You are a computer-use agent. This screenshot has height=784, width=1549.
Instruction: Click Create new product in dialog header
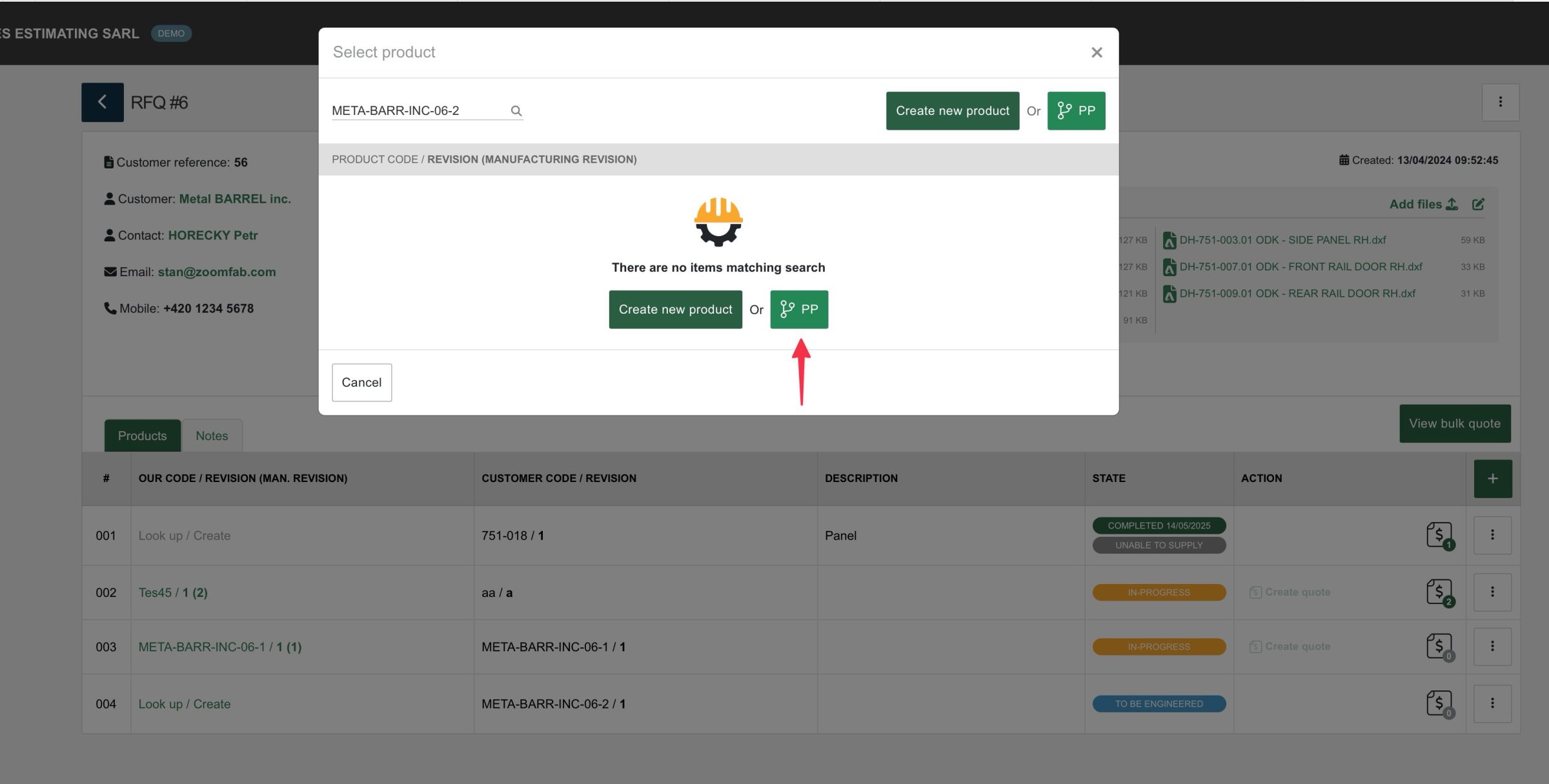[x=952, y=111]
